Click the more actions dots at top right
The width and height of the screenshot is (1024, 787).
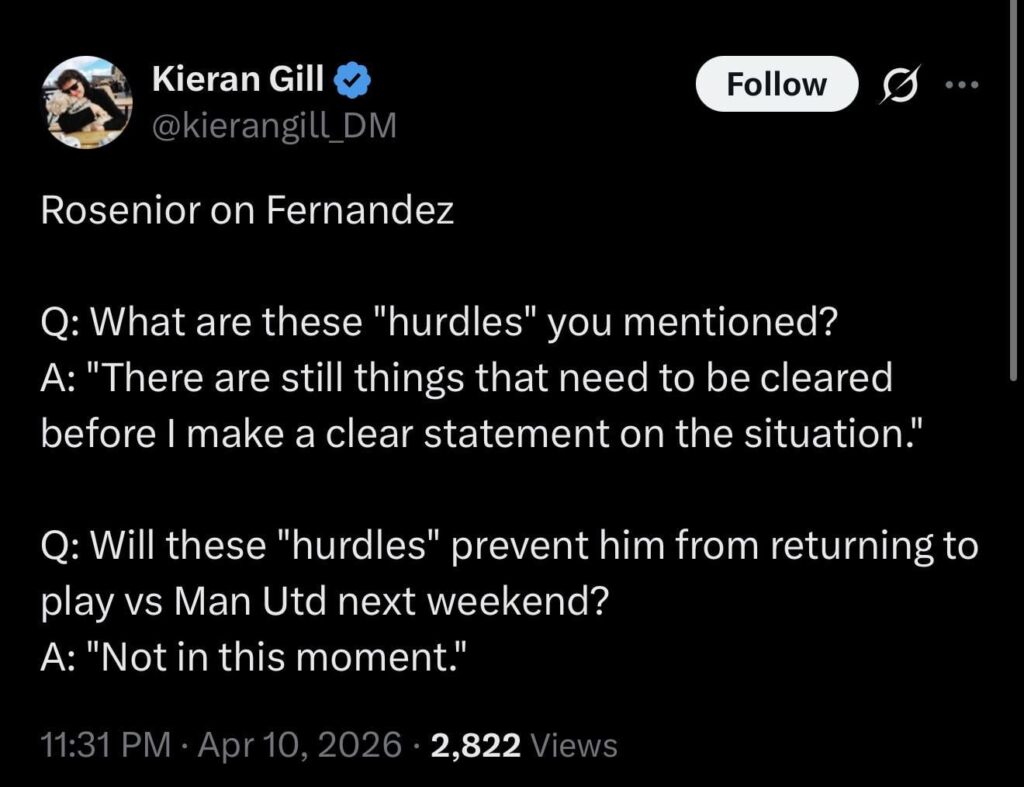pos(962,85)
